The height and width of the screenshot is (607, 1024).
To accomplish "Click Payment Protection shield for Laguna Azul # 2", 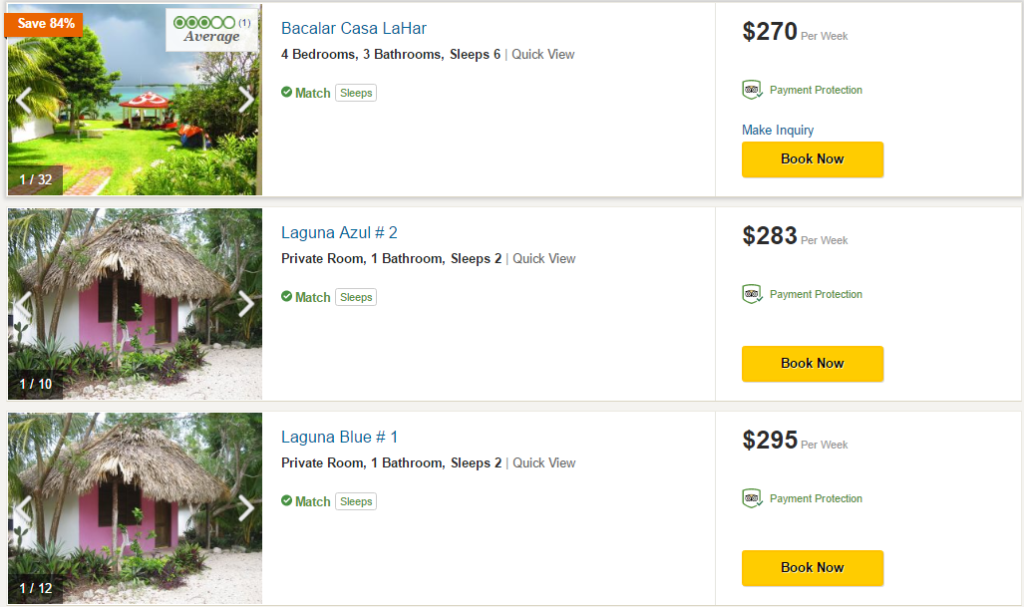I will [x=752, y=294].
